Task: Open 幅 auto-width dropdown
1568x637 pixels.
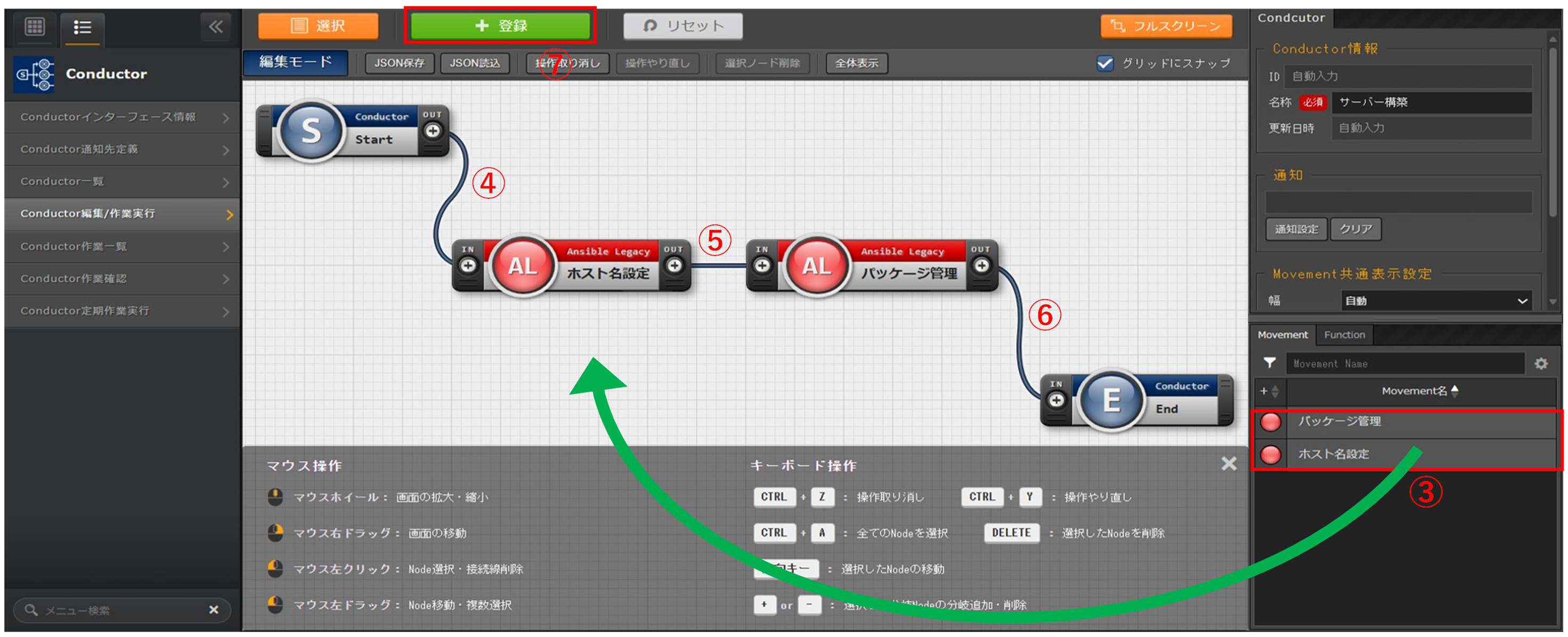Action: pyautogui.click(x=1435, y=301)
